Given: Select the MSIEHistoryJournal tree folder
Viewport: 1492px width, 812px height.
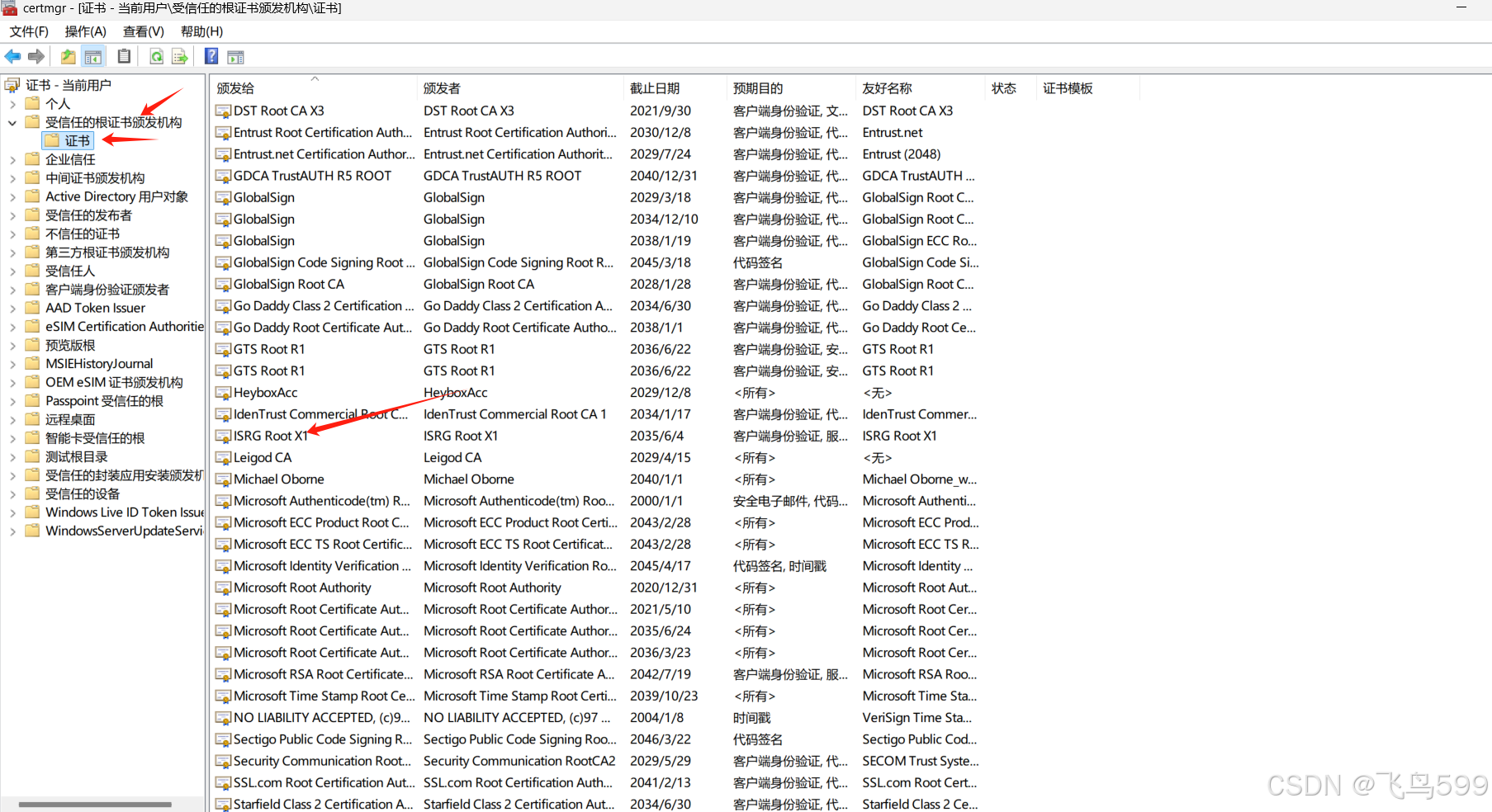Looking at the screenshot, I should point(99,364).
